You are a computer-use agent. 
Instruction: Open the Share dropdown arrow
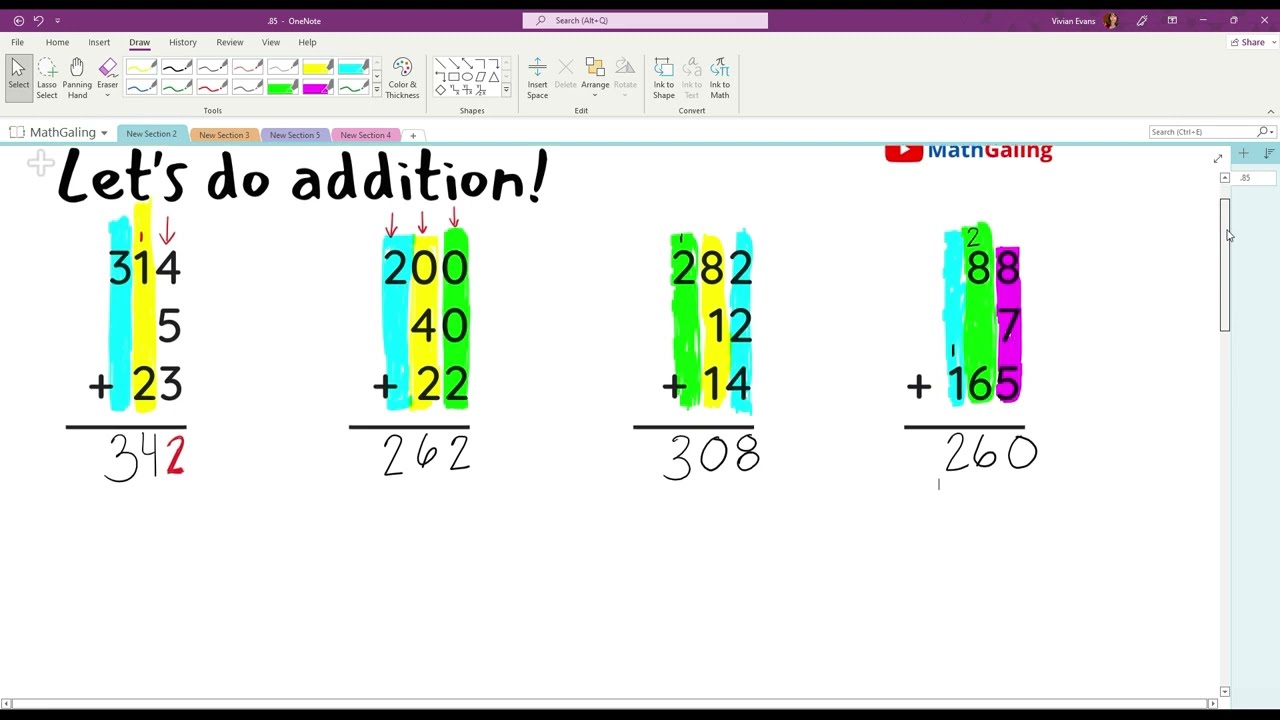1273,42
